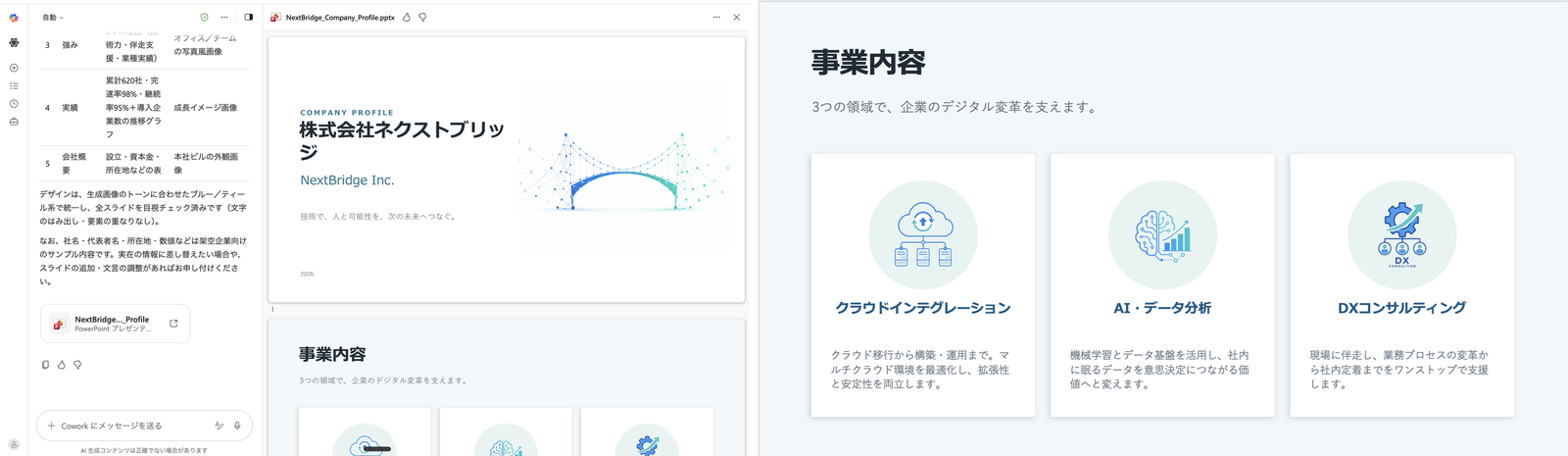Viewport: 1568px width, 456px height.
Task: Give thumbs up to the pptx preview
Action: tap(407, 18)
